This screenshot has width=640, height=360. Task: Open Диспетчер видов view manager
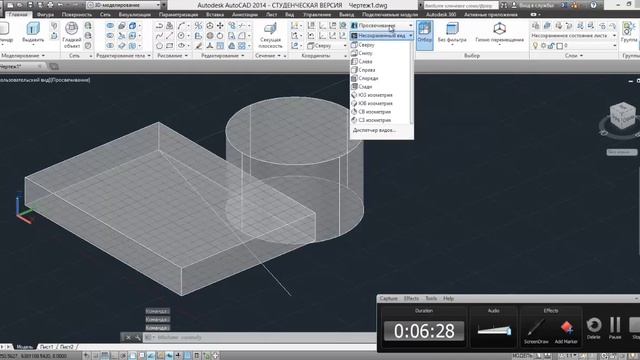(x=374, y=130)
